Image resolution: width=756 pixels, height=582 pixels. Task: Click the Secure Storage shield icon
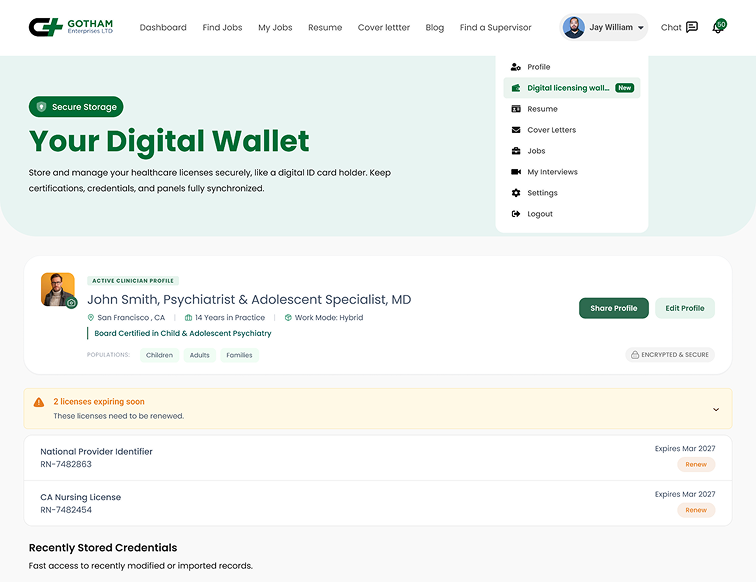41,107
